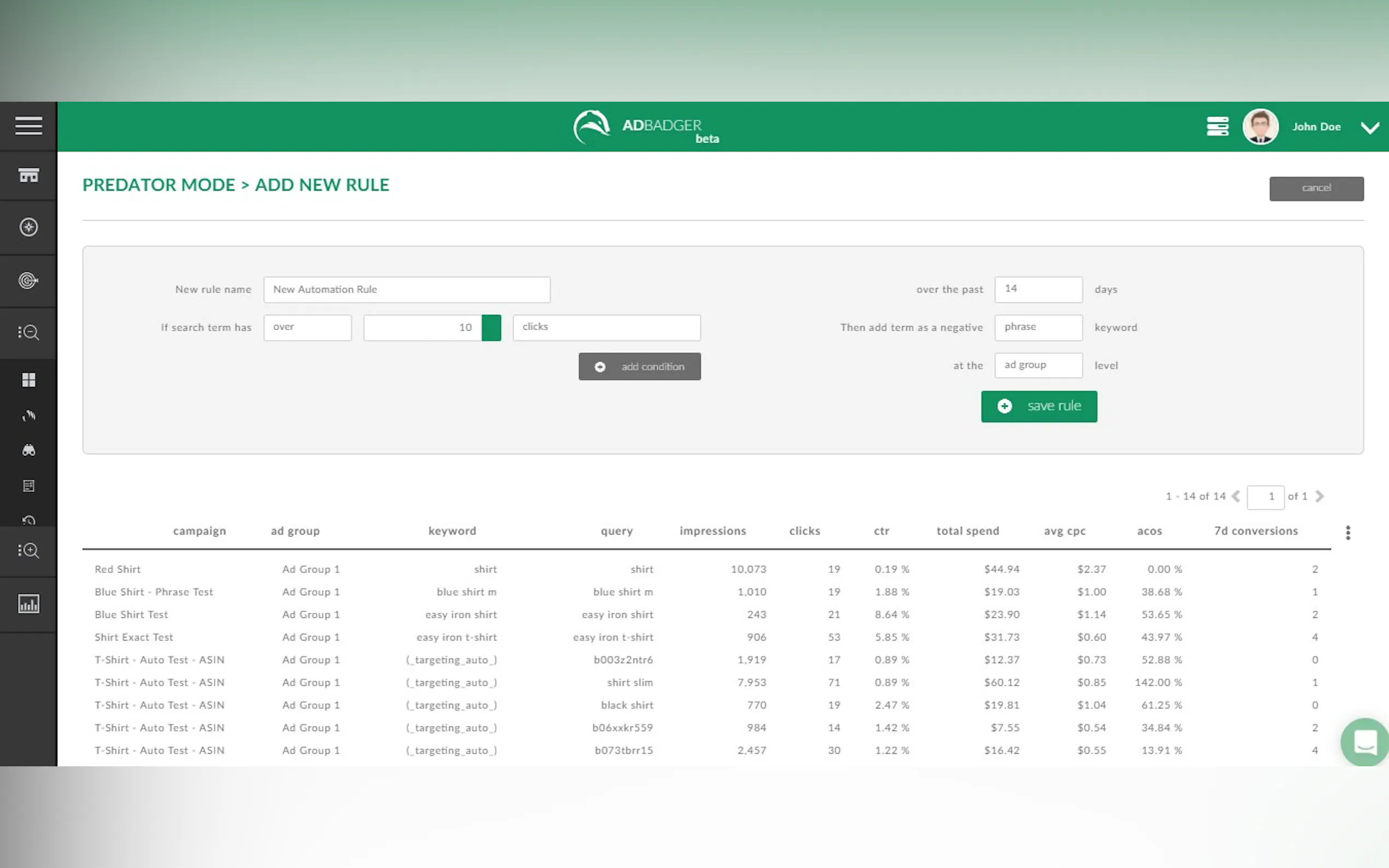Open the four-square grid dashboard icon

coord(28,379)
